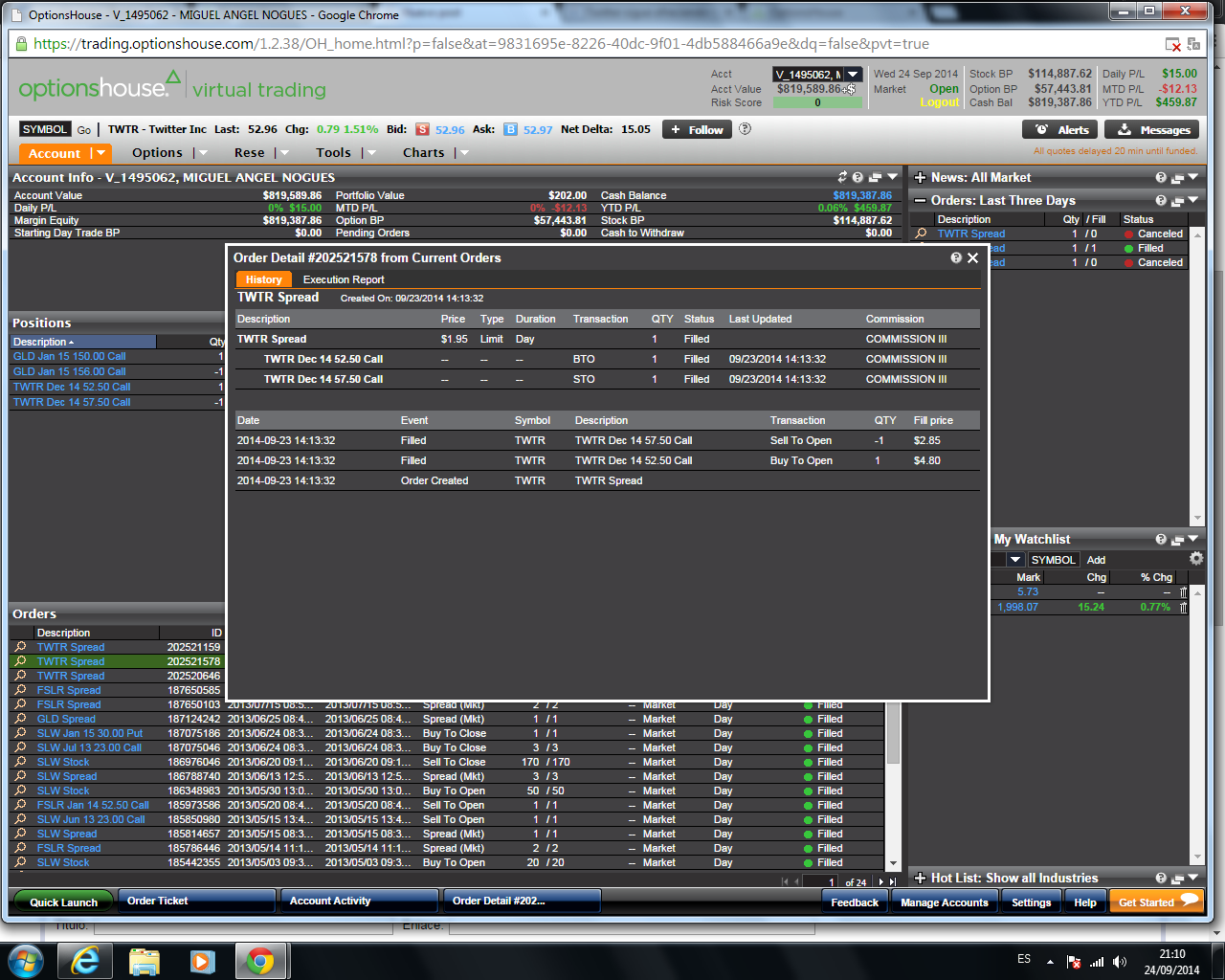Sort positions by Description column header
Viewport: 1225px width, 980px height.
(83, 342)
